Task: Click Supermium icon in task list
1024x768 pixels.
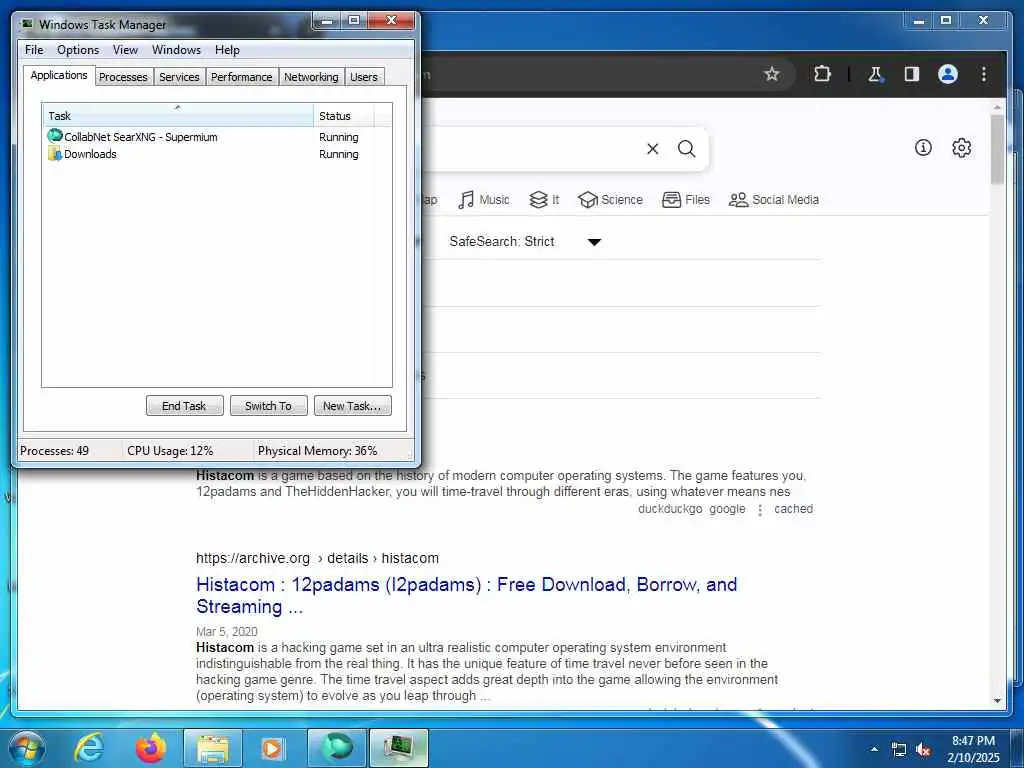Action: pyautogui.click(x=55, y=136)
